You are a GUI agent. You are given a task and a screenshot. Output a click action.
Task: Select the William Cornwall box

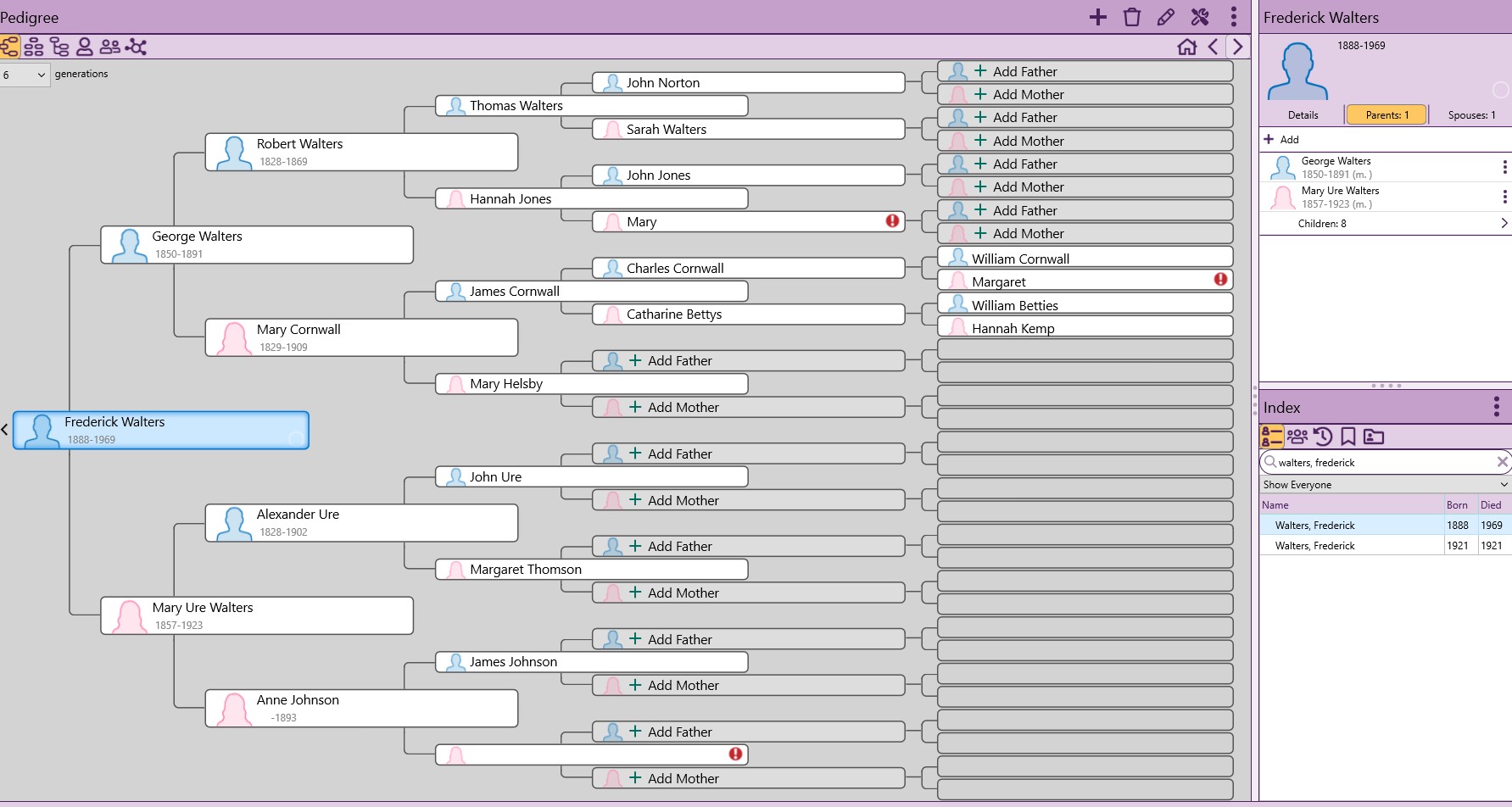(x=1085, y=259)
